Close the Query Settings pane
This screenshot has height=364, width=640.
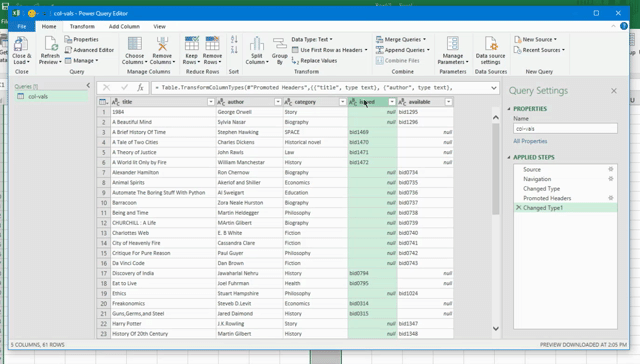(x=614, y=91)
